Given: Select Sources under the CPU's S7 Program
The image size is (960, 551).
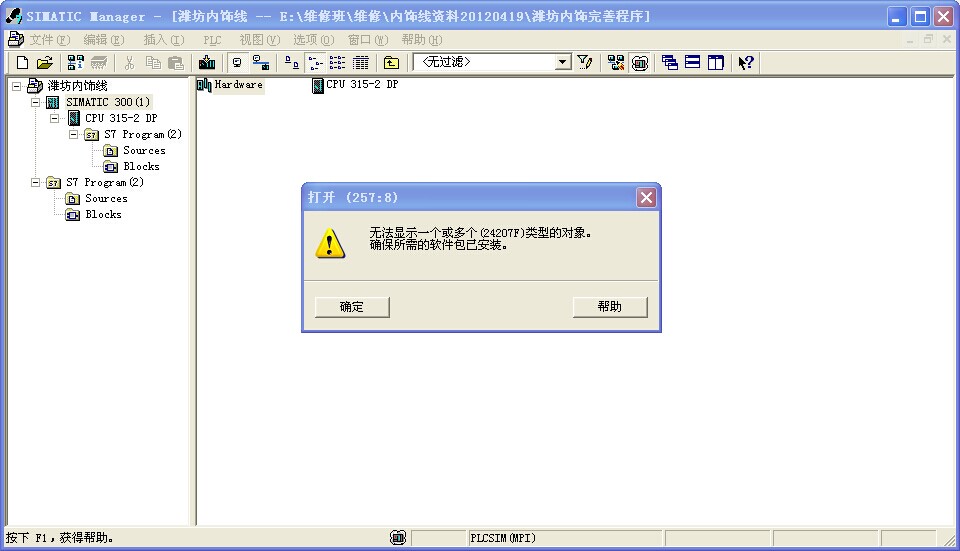Looking at the screenshot, I should (144, 151).
